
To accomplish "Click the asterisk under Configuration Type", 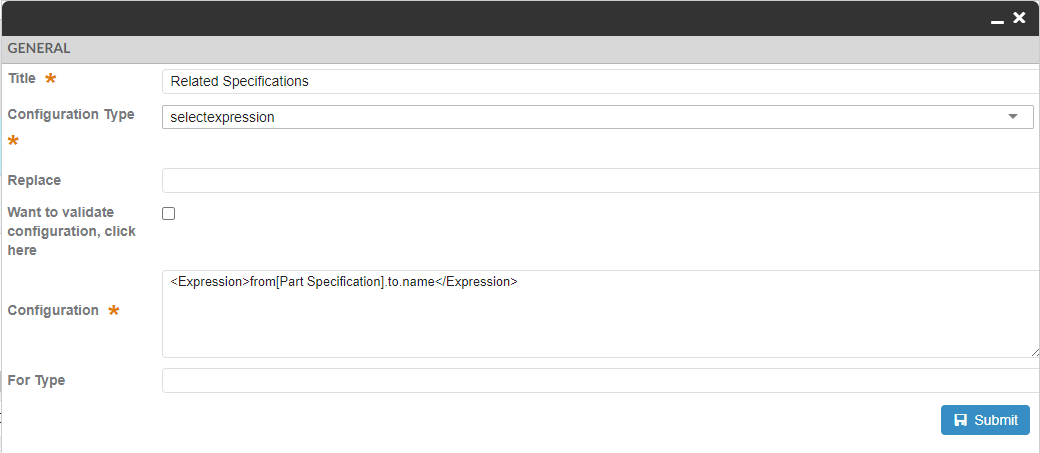I will (14, 141).
